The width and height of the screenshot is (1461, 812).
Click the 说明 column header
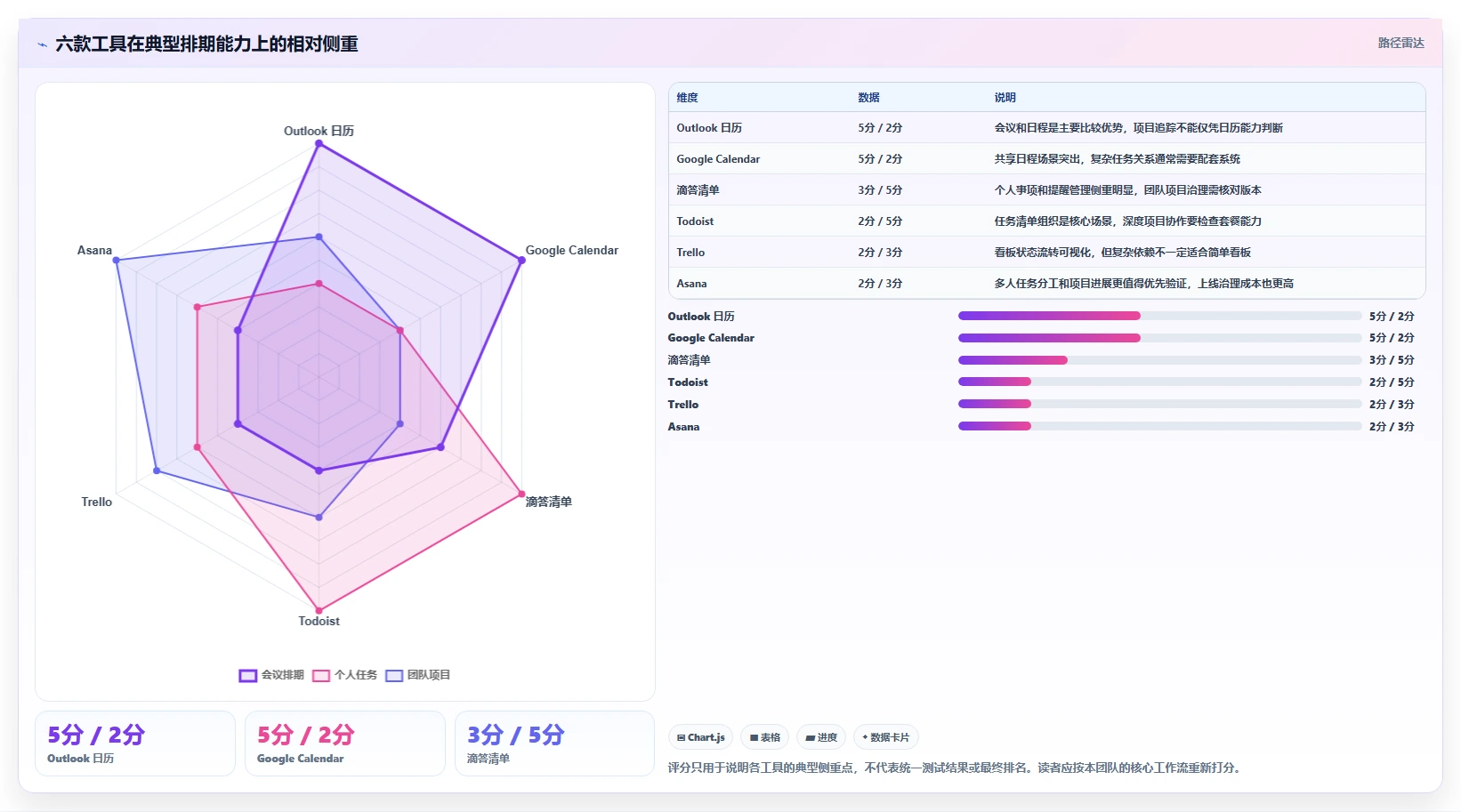point(1005,98)
